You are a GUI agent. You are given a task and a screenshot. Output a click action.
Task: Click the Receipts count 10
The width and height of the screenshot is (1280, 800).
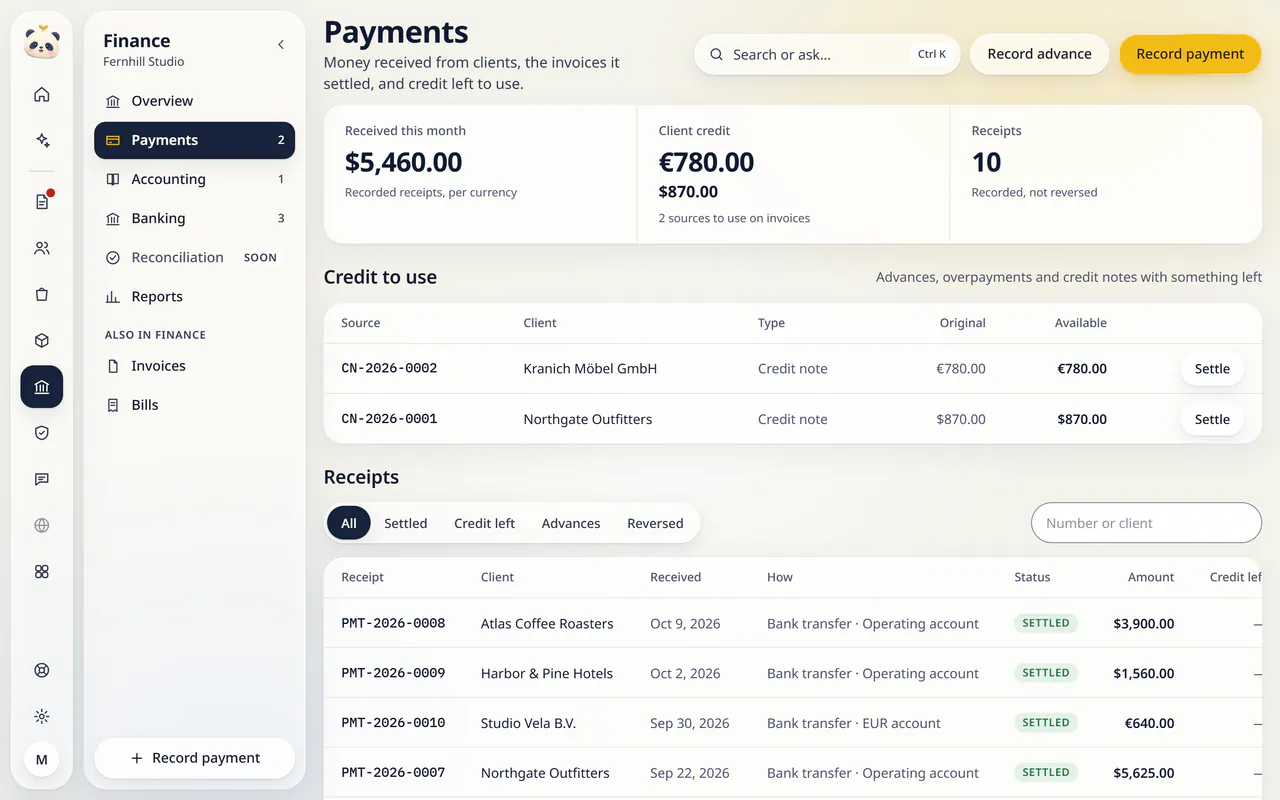point(986,162)
